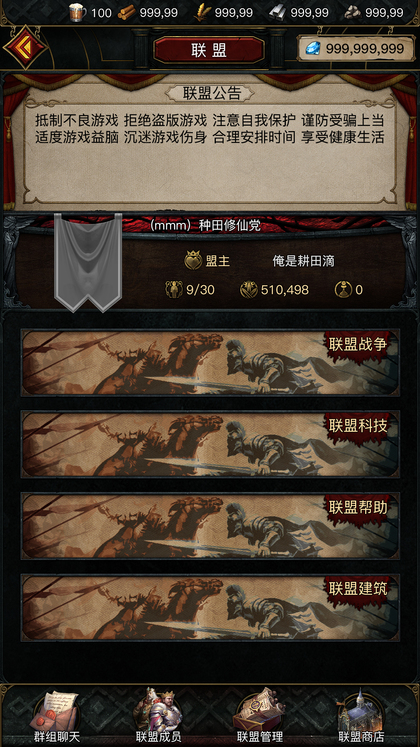
Task: Tap the beer mug resource icon
Action: click(x=78, y=12)
